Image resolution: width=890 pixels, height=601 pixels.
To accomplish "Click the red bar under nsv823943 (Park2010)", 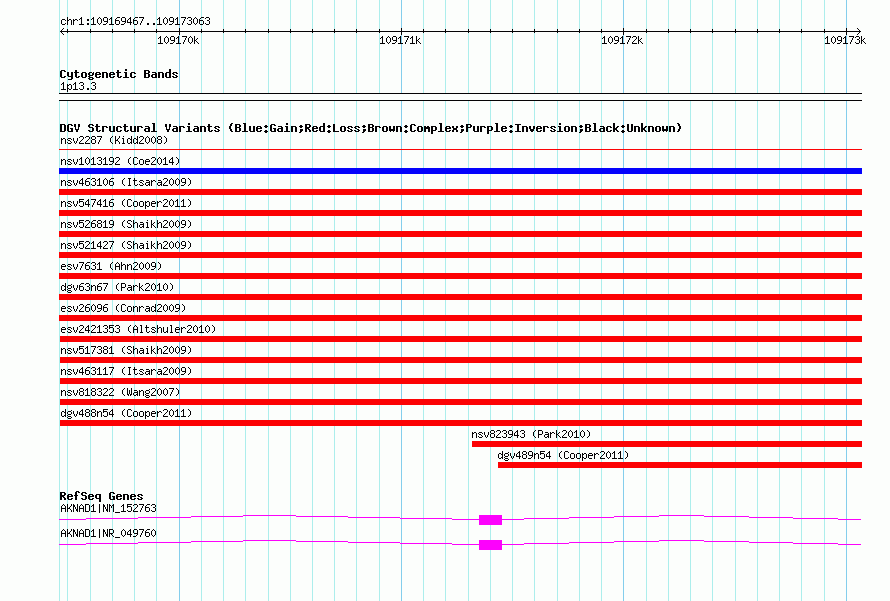I will [667, 444].
